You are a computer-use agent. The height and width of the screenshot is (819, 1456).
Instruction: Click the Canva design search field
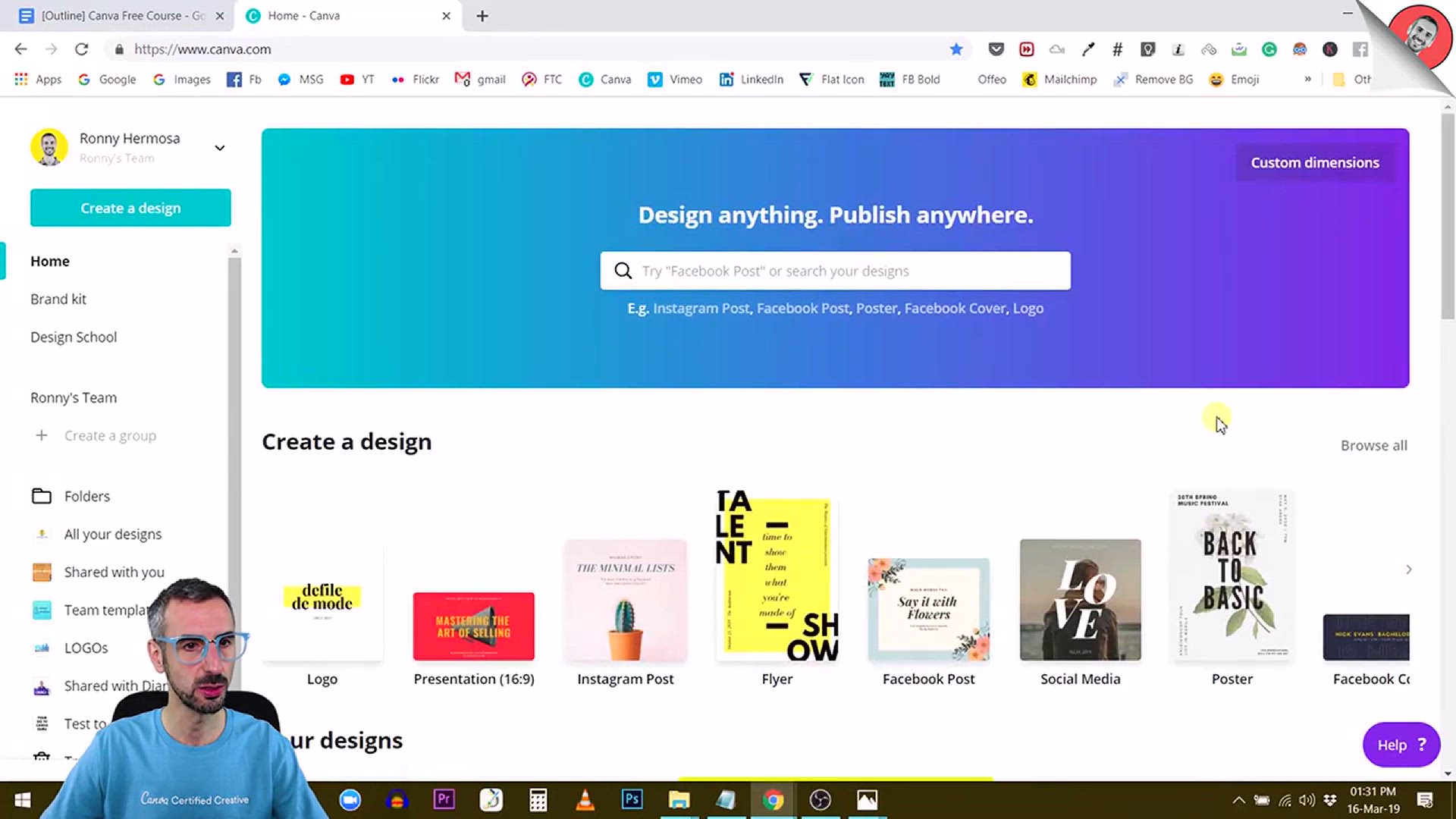tap(835, 271)
